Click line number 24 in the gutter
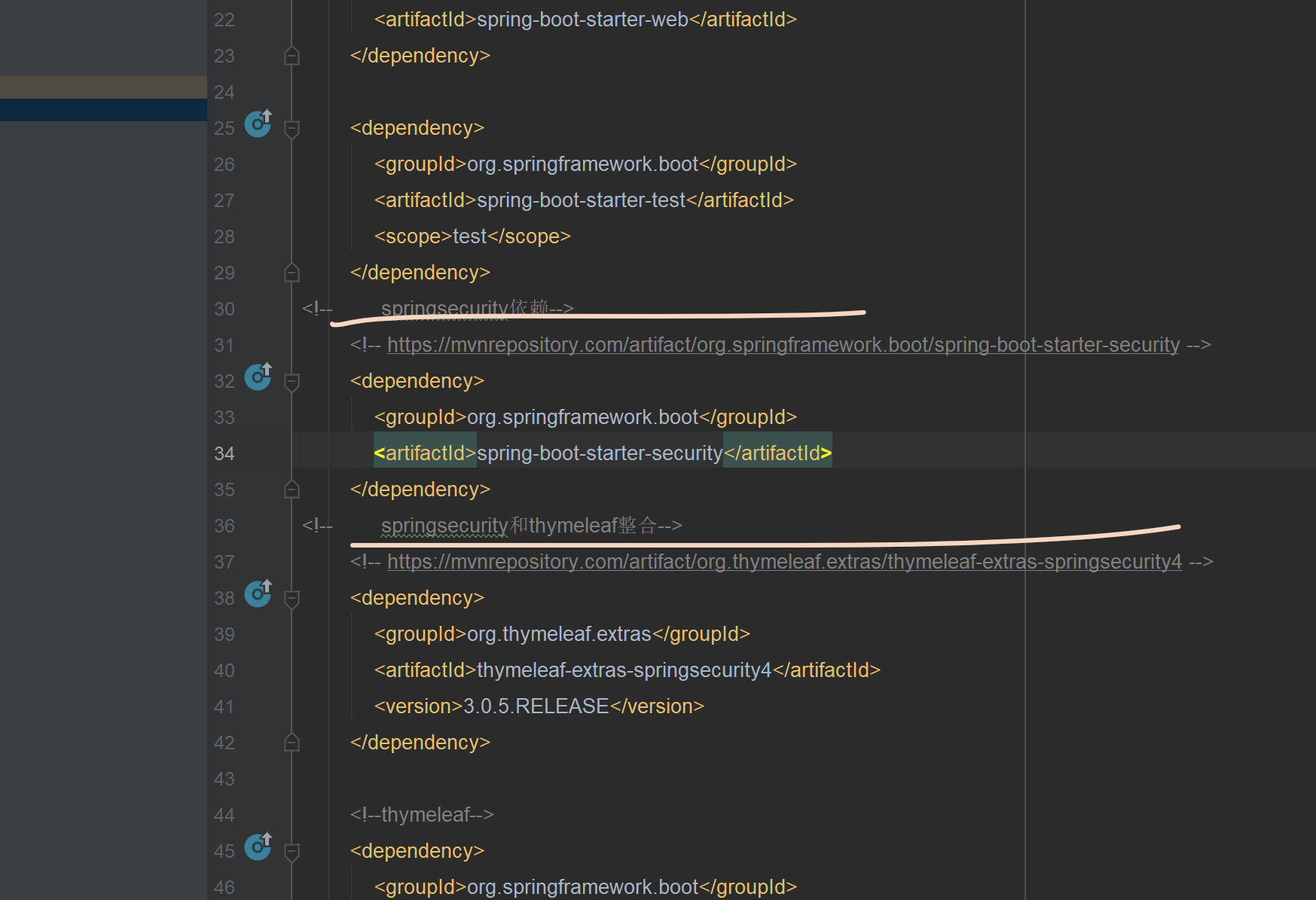 pos(224,92)
